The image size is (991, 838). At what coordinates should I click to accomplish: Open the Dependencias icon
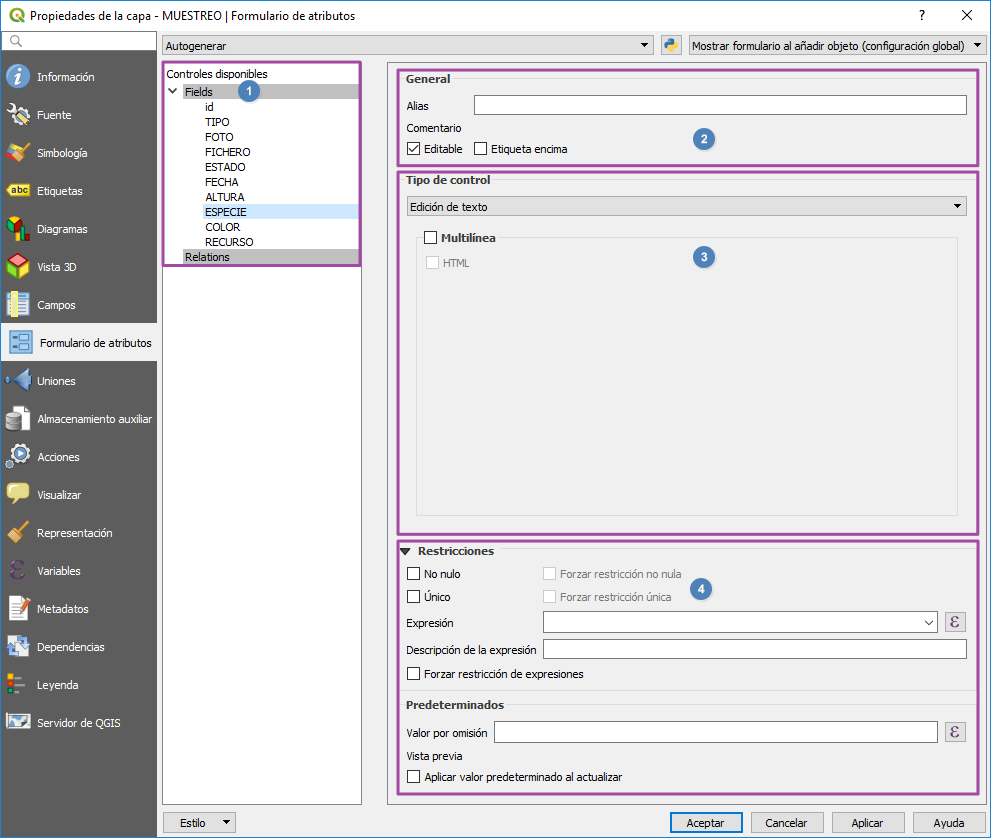18,646
